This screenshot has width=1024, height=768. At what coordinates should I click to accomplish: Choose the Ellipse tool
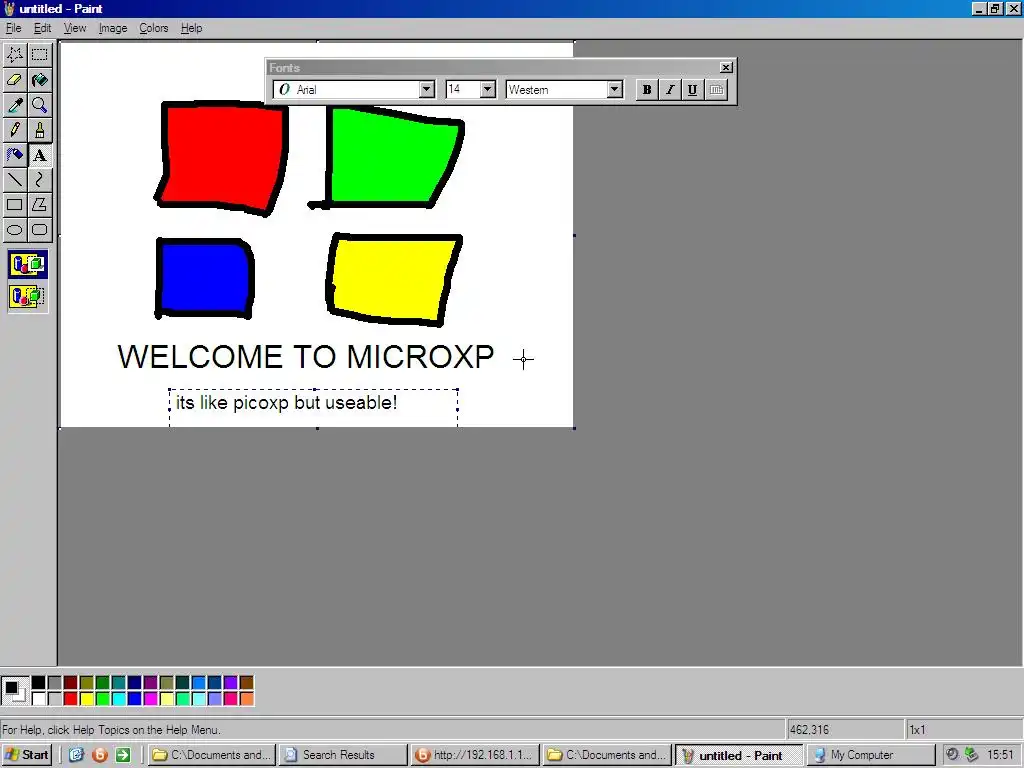(x=15, y=230)
